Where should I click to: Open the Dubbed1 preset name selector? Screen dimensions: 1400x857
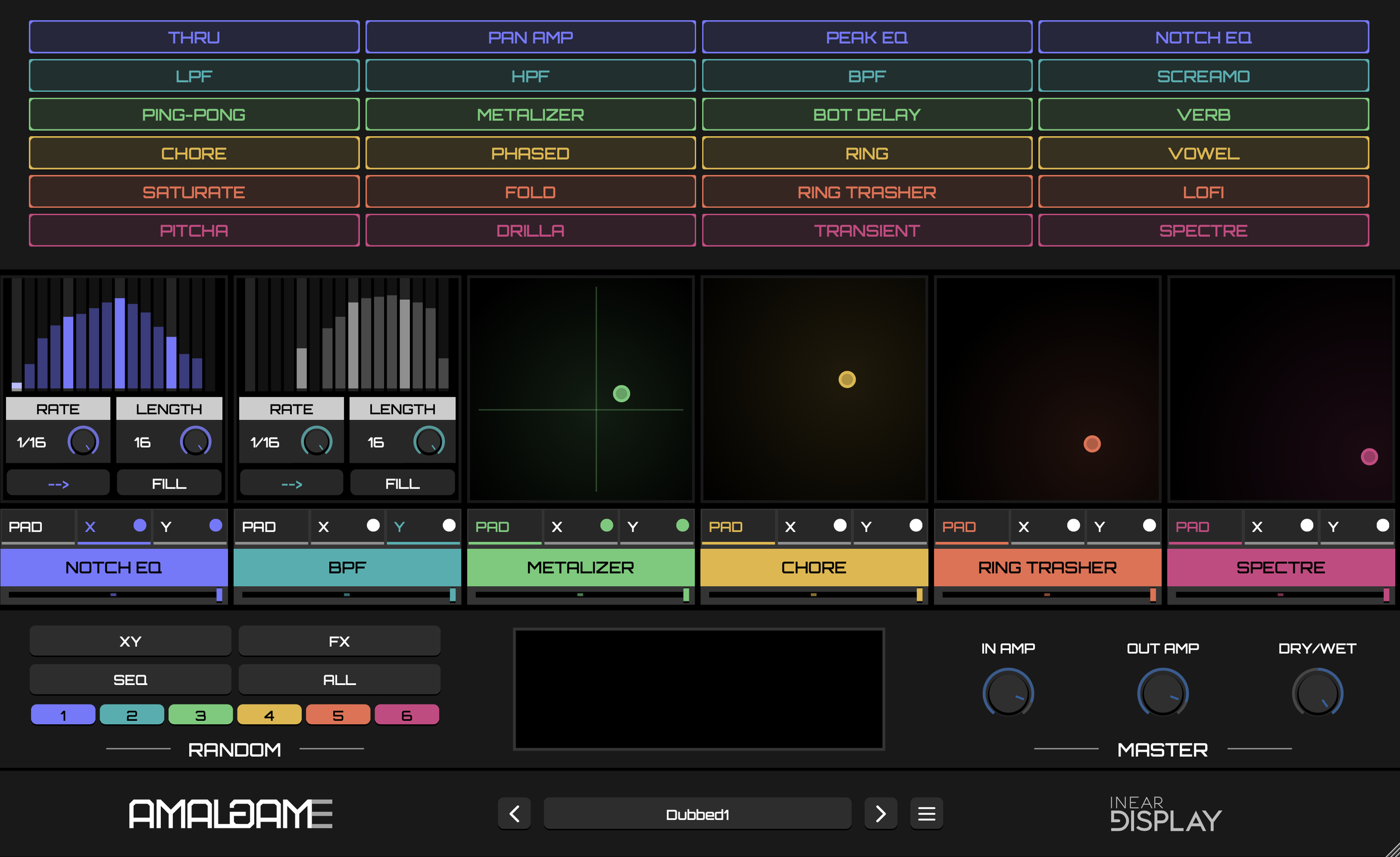(697, 814)
